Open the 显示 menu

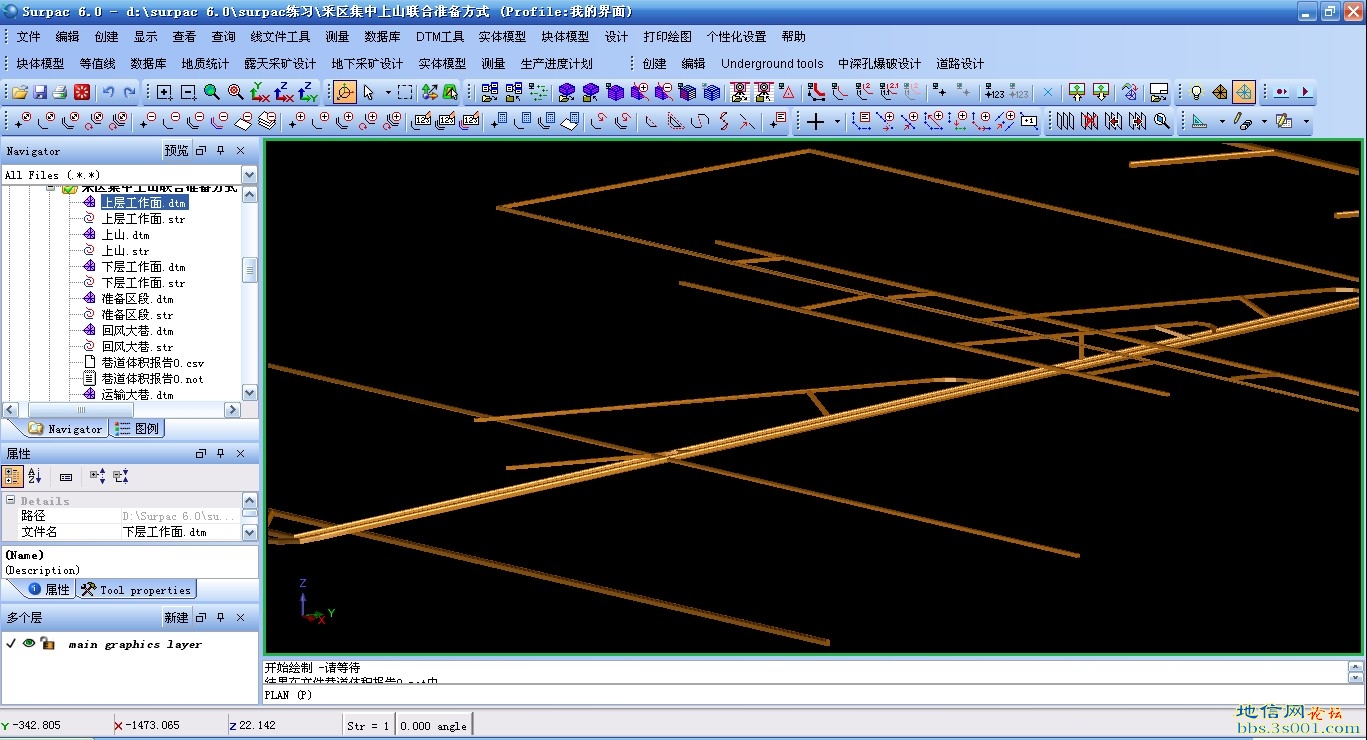(x=146, y=36)
